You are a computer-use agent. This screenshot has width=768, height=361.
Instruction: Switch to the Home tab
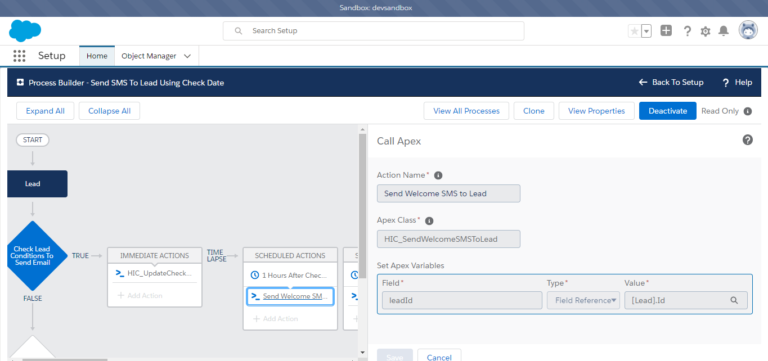pyautogui.click(x=97, y=56)
